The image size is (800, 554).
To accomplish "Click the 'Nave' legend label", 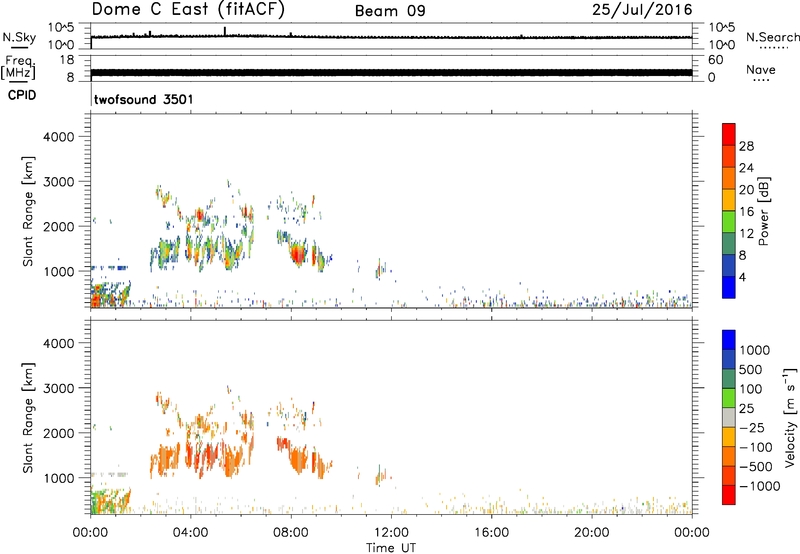I will [x=761, y=69].
